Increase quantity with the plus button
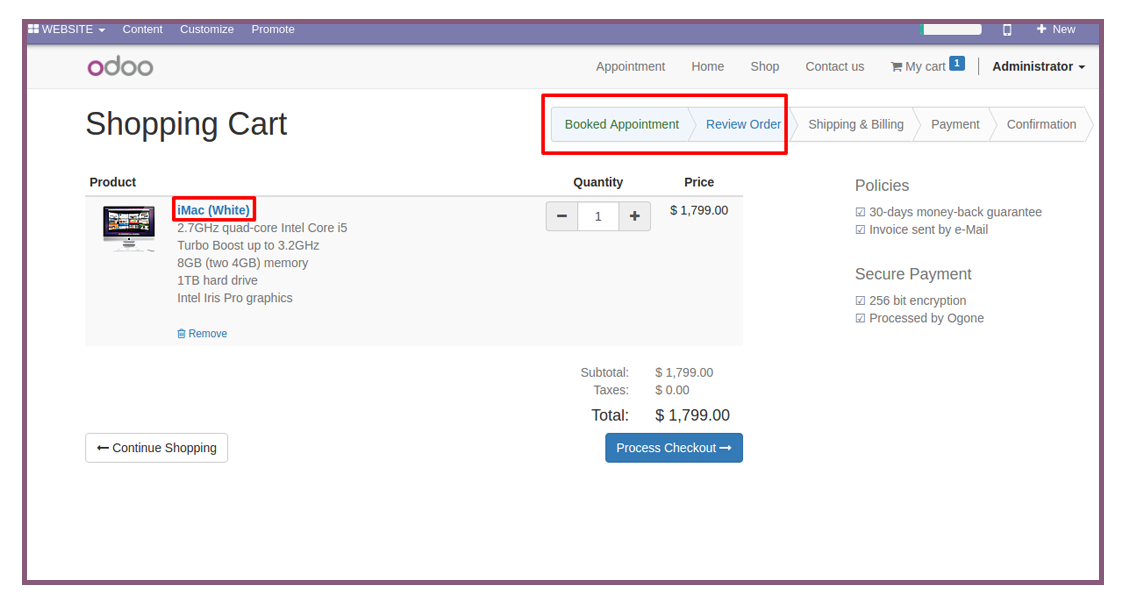The width and height of the screenshot is (1126, 607). 635,216
